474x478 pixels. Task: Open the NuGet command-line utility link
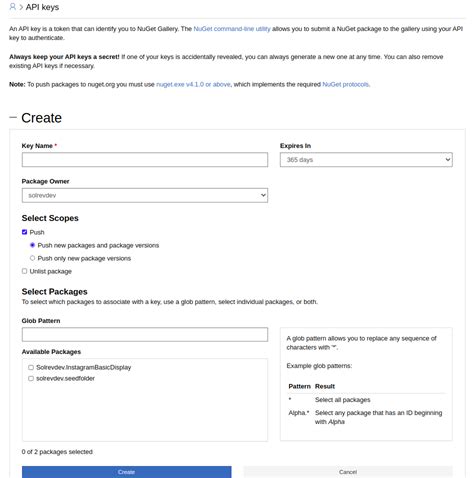(232, 29)
